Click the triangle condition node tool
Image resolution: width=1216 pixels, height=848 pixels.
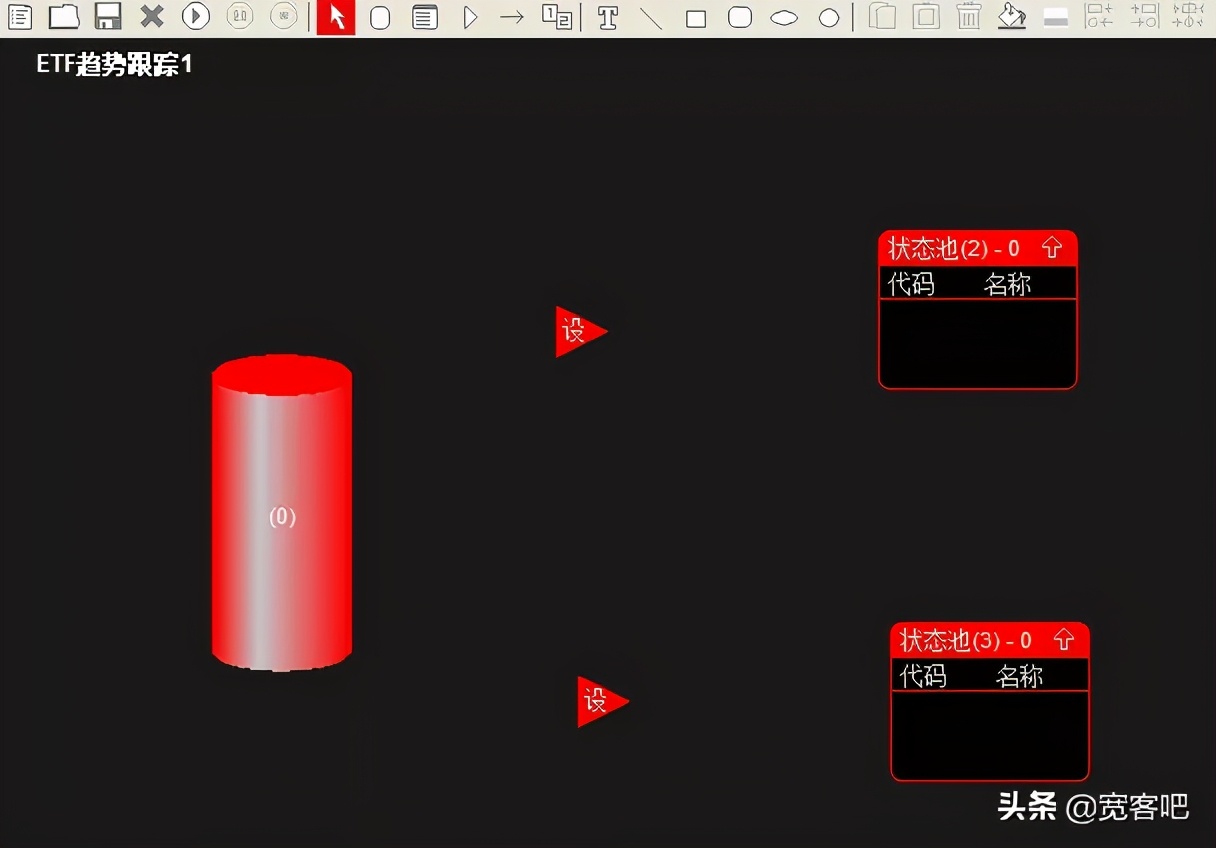click(x=470, y=18)
